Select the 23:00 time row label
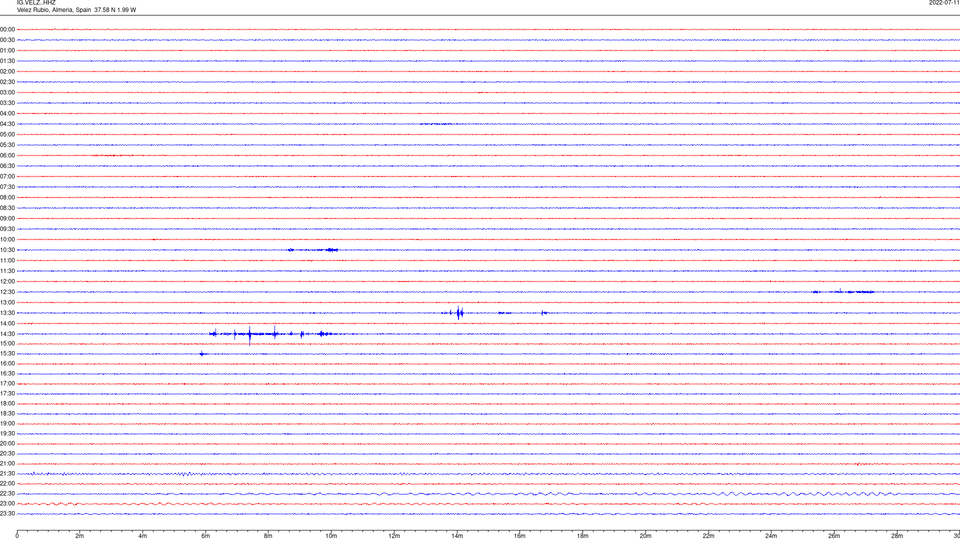 7,504
